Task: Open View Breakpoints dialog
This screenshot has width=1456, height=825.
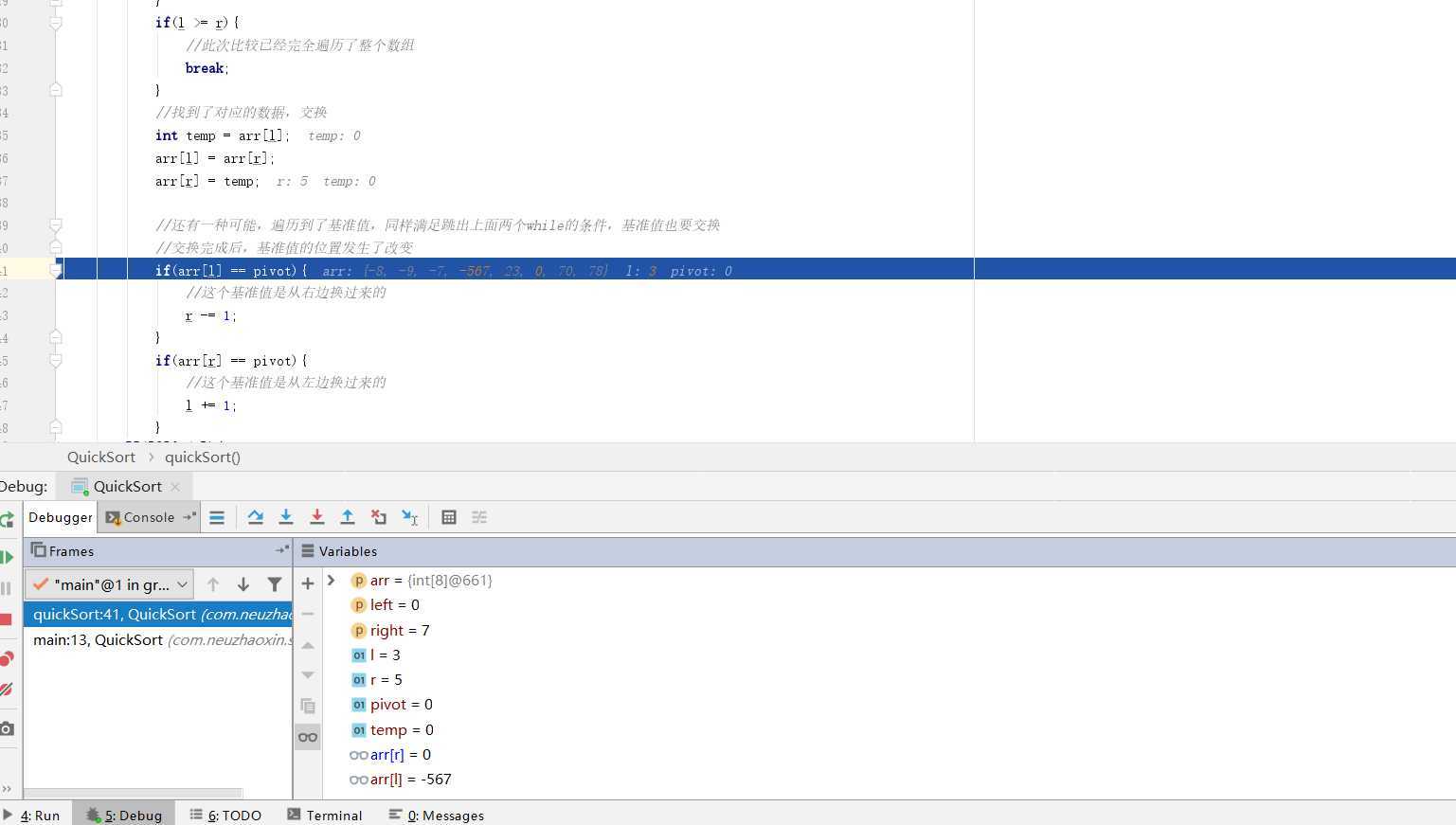Action: (7, 658)
